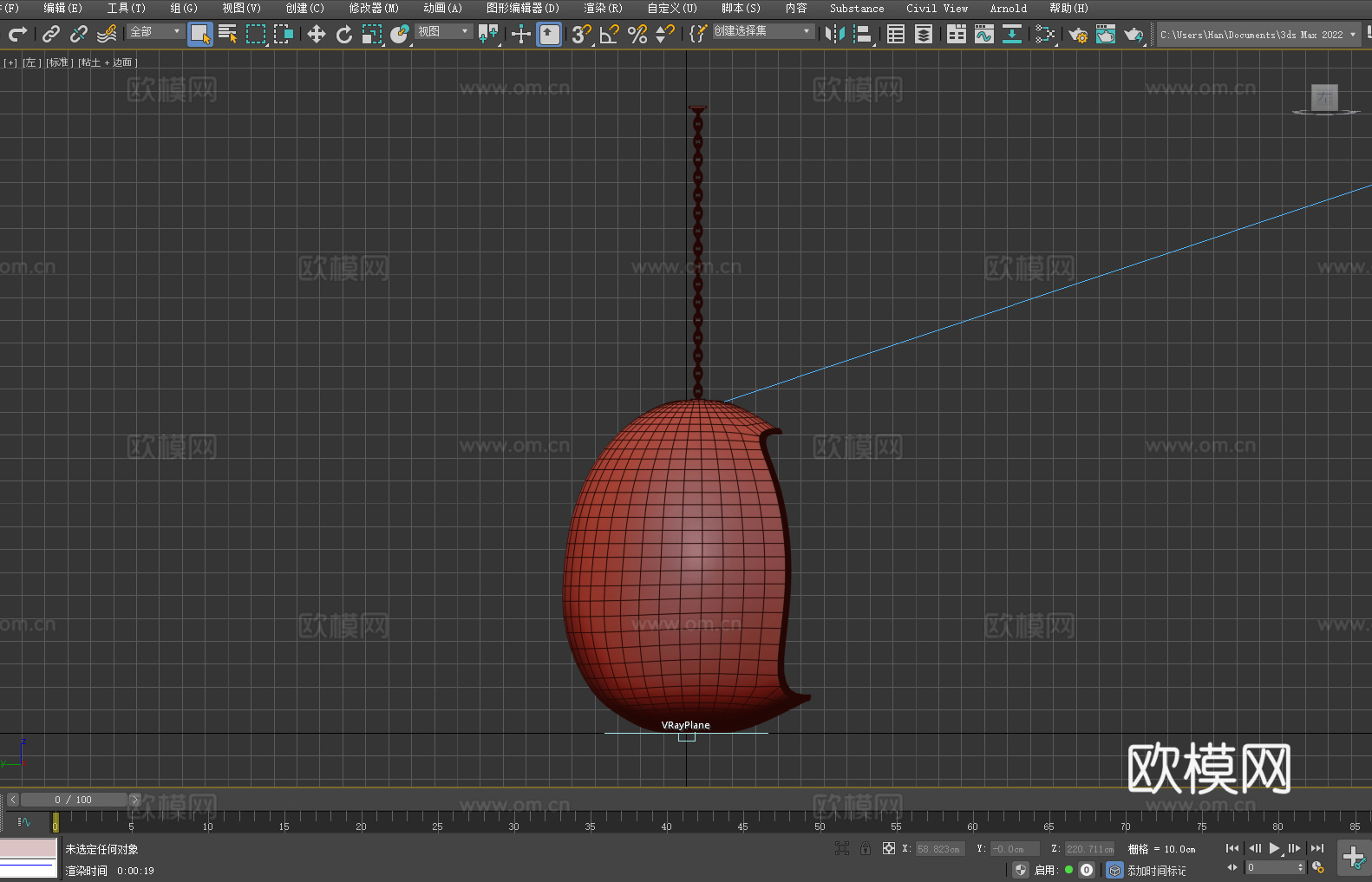Image resolution: width=1372 pixels, height=882 pixels.
Task: Open the Civil View menu
Action: (937, 8)
